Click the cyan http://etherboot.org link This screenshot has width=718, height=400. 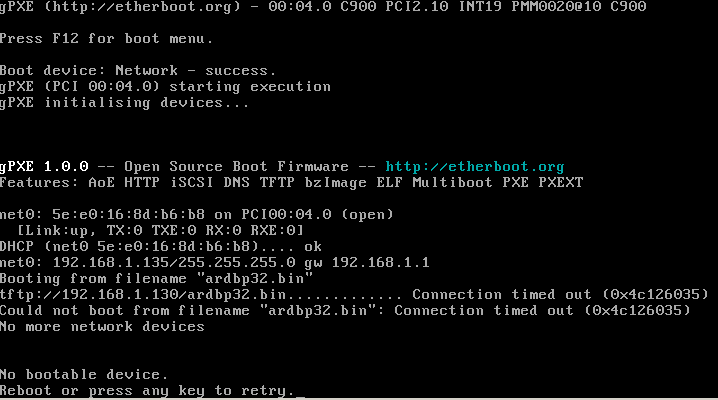coord(475,167)
